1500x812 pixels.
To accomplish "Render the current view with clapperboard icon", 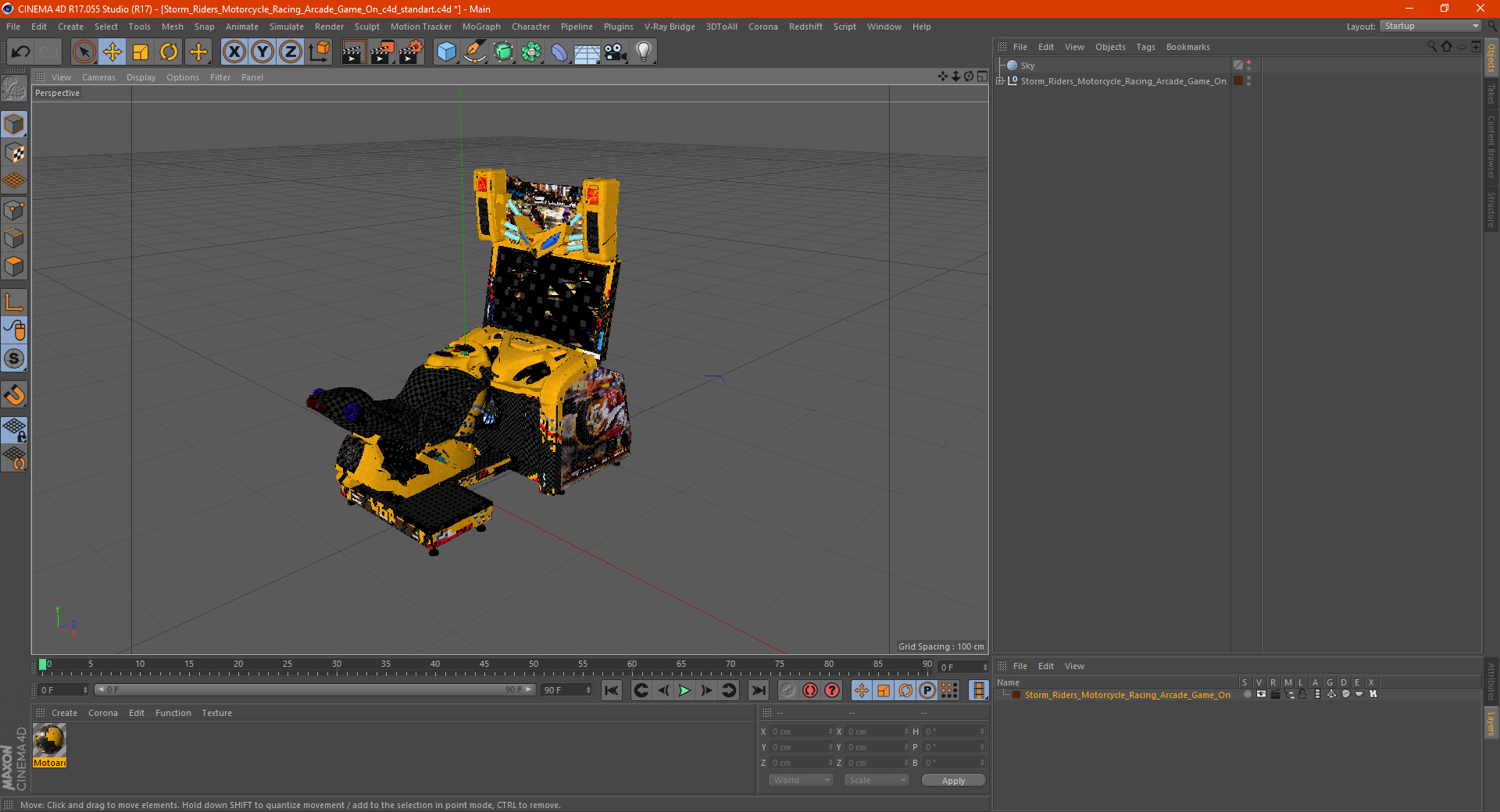I will coord(353,52).
